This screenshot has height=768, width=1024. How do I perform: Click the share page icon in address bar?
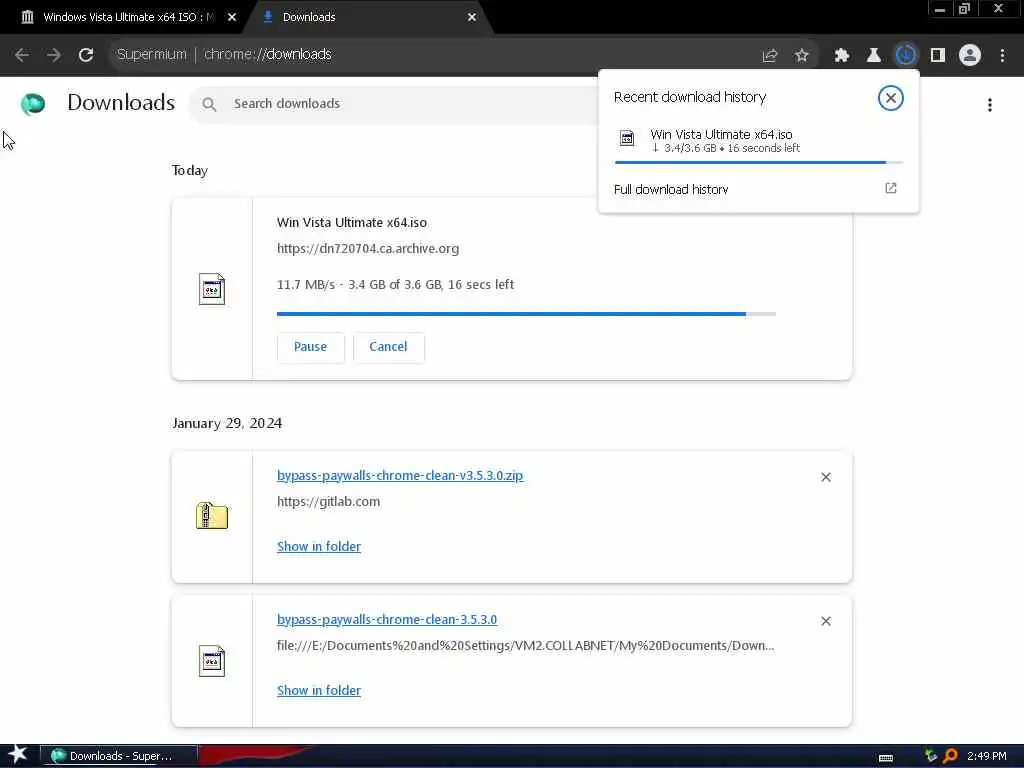[770, 56]
